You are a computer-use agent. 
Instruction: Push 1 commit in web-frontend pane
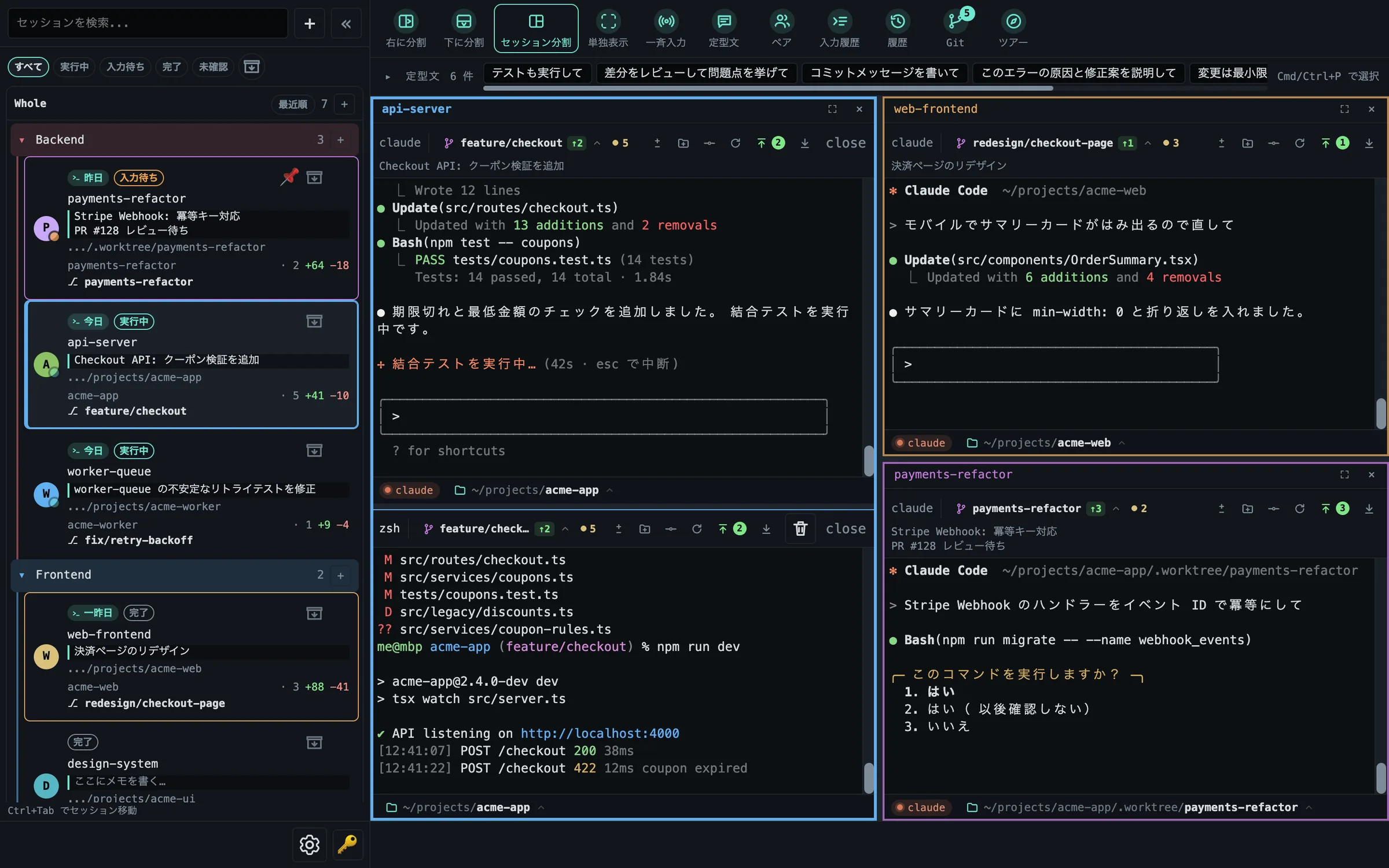tap(1336, 143)
